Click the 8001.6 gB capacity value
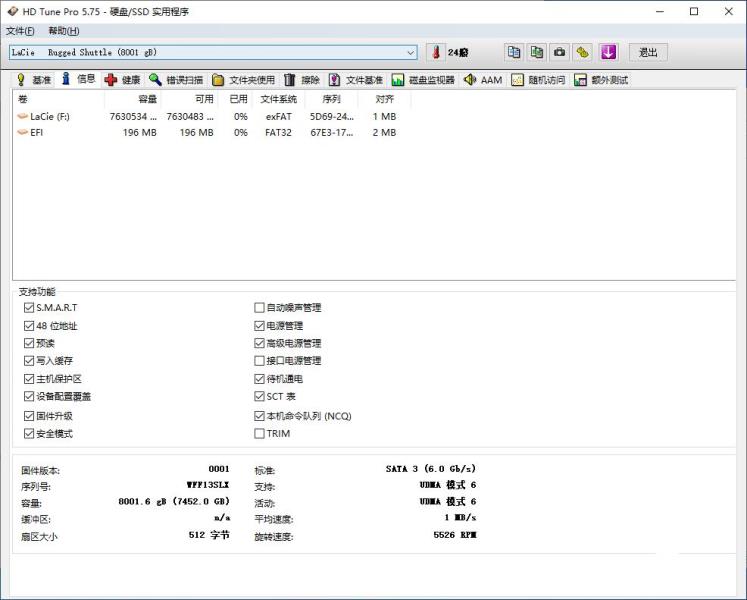747x600 pixels. (174, 501)
